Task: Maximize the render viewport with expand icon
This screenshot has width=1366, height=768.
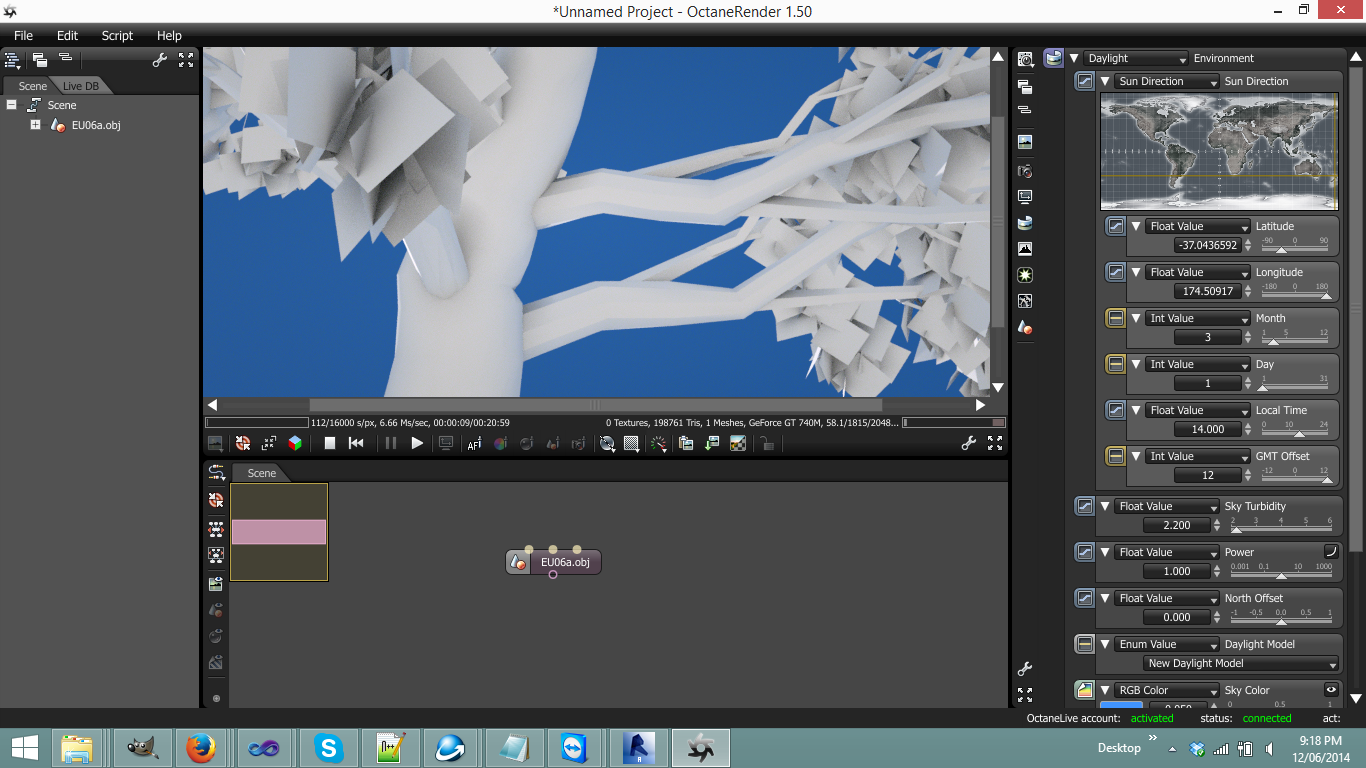Action: [995, 443]
